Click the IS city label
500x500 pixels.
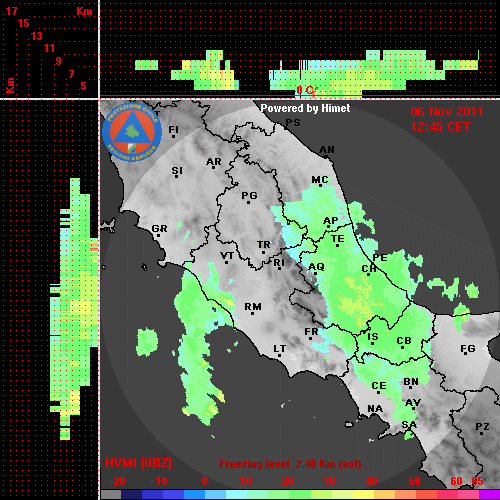pos(373,338)
